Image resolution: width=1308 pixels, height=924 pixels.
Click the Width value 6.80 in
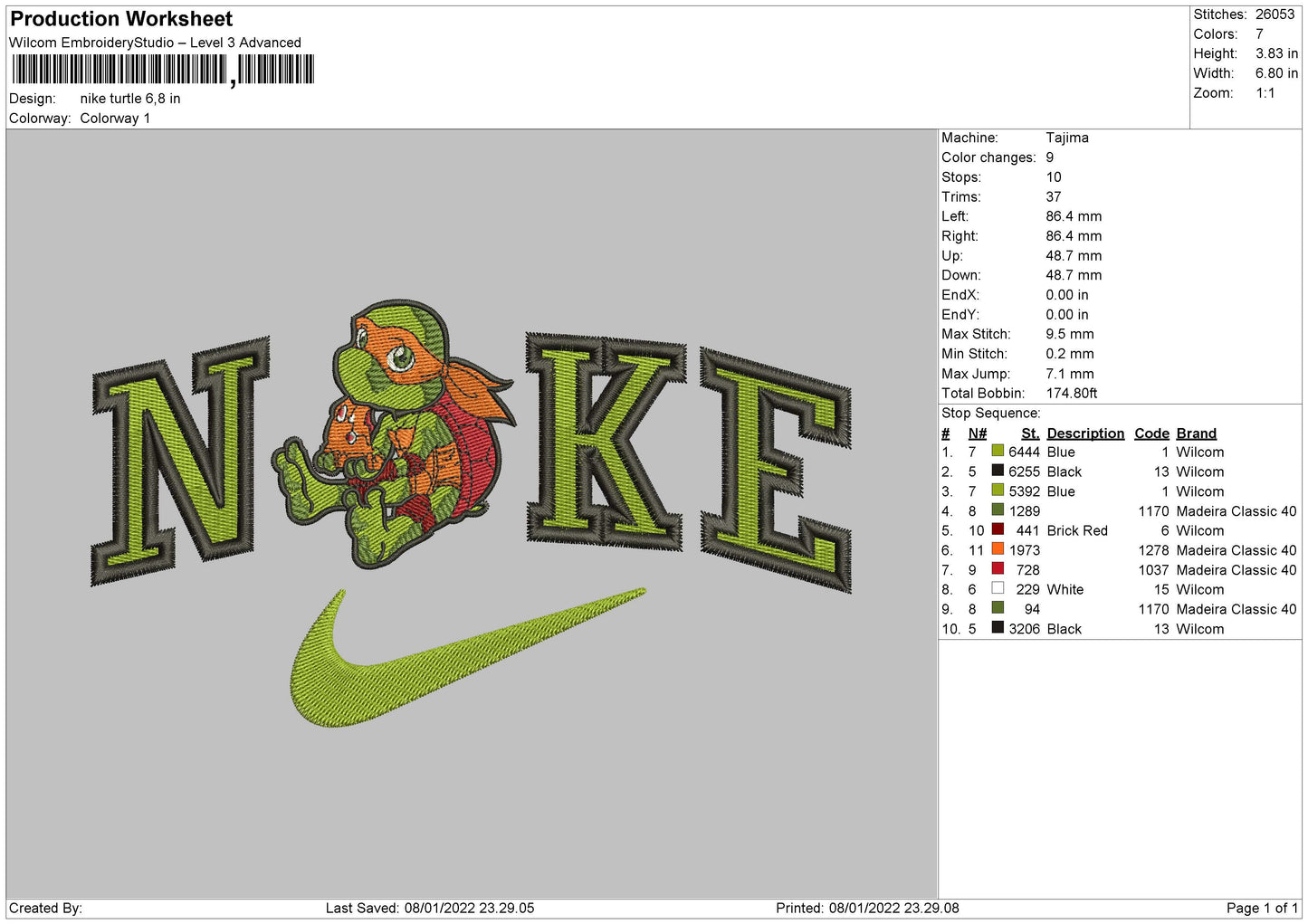[1276, 73]
